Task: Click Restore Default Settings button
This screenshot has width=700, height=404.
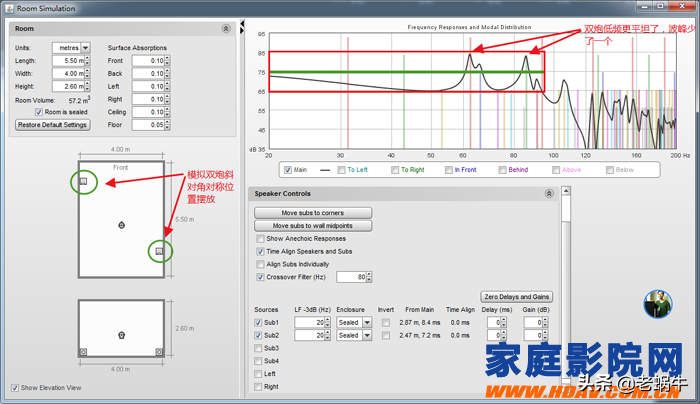Action: tap(53, 125)
